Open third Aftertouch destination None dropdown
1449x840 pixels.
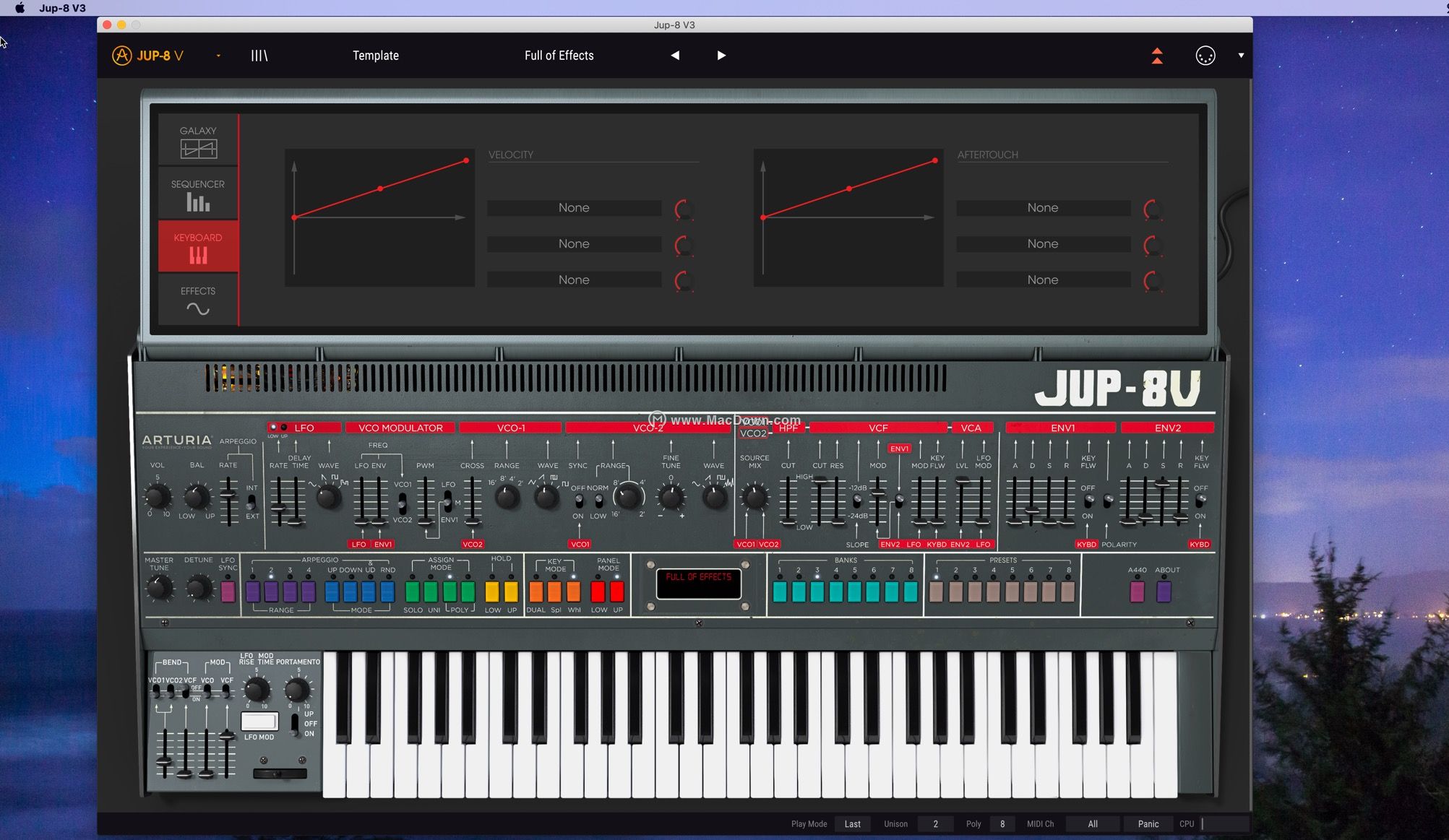coord(1043,280)
